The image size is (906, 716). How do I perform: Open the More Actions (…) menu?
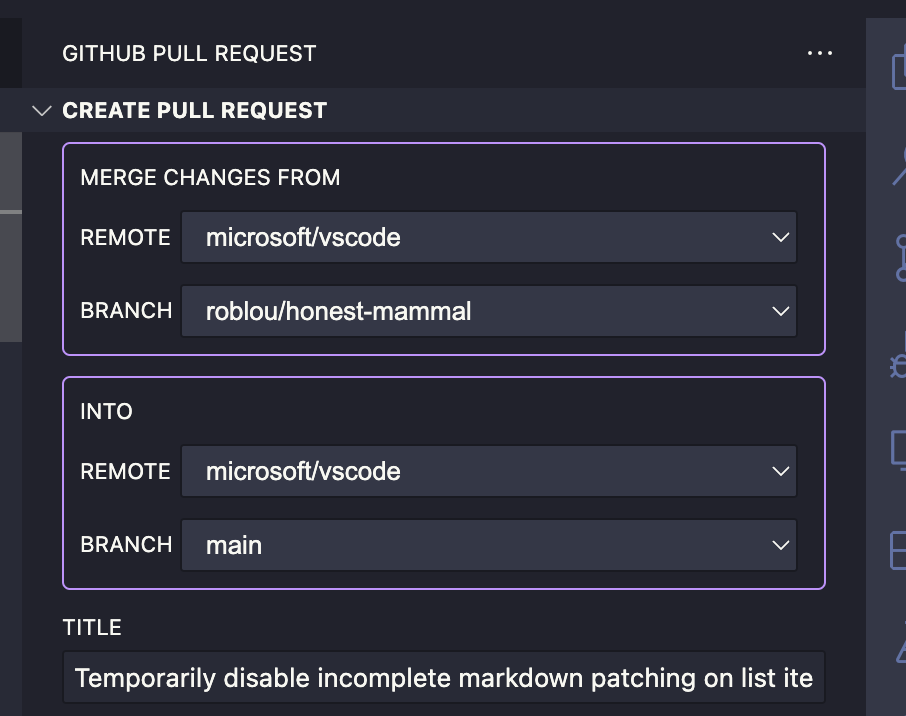click(x=819, y=53)
